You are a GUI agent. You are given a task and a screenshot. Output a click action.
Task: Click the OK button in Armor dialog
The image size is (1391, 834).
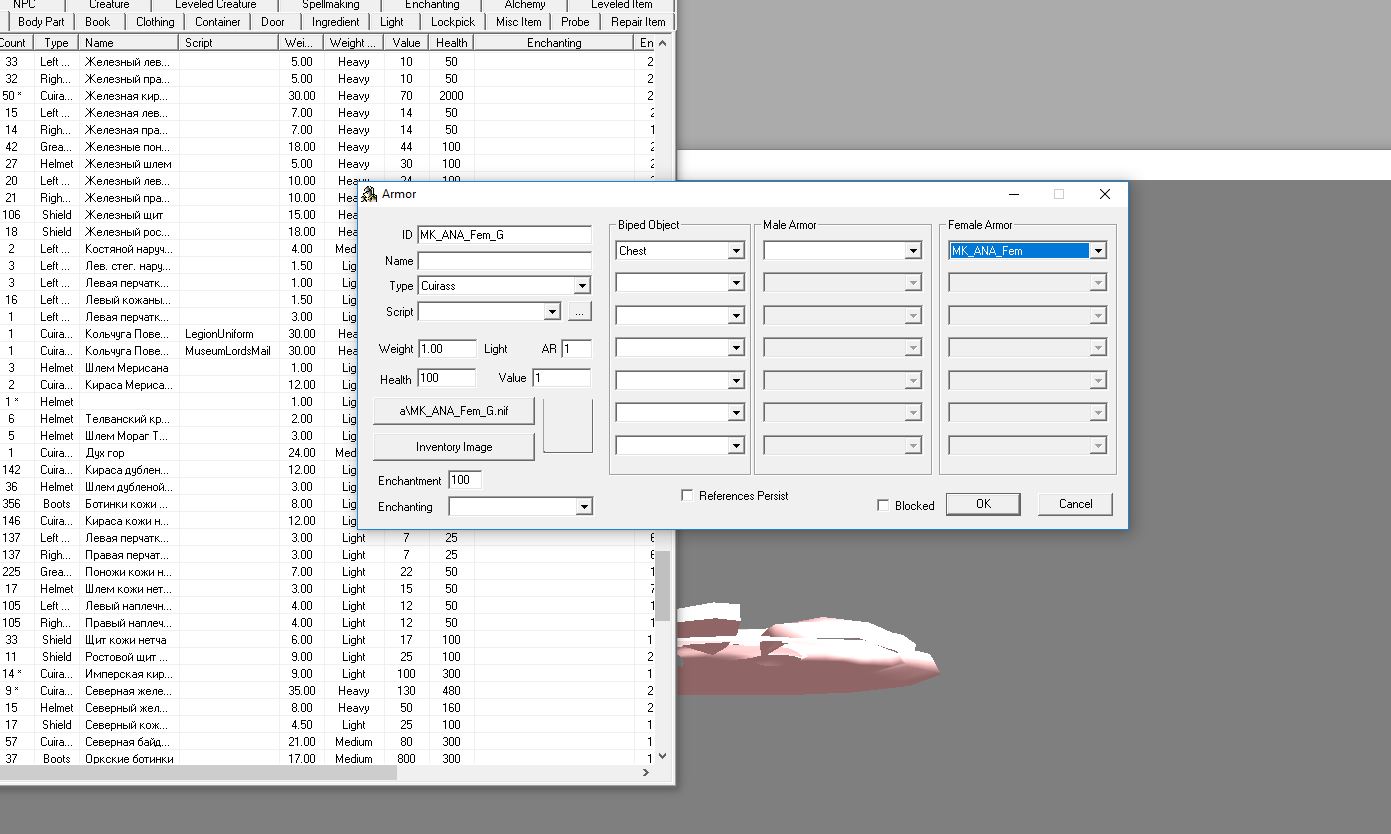pyautogui.click(x=983, y=504)
